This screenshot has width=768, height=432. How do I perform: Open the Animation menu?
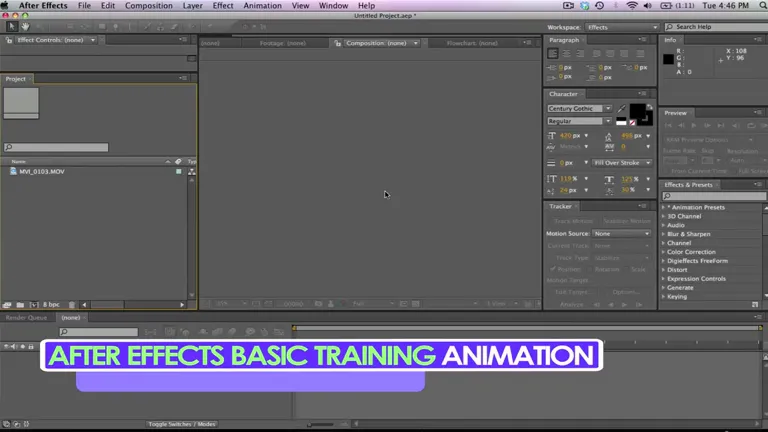263,5
